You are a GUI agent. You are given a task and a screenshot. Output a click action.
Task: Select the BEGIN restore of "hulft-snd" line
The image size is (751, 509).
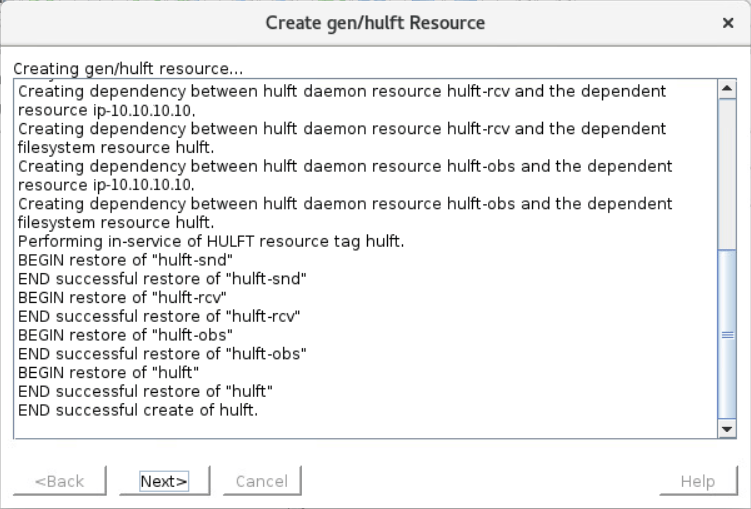pos(125,260)
